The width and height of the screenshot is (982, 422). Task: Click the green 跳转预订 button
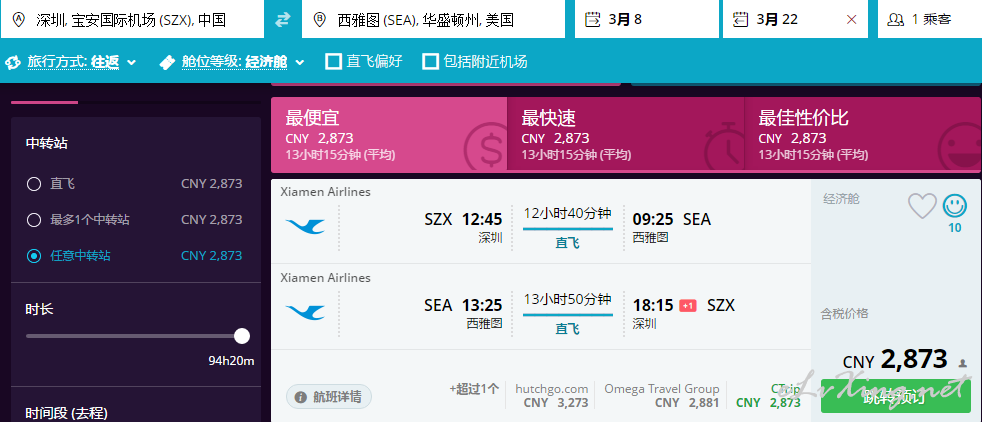point(896,396)
